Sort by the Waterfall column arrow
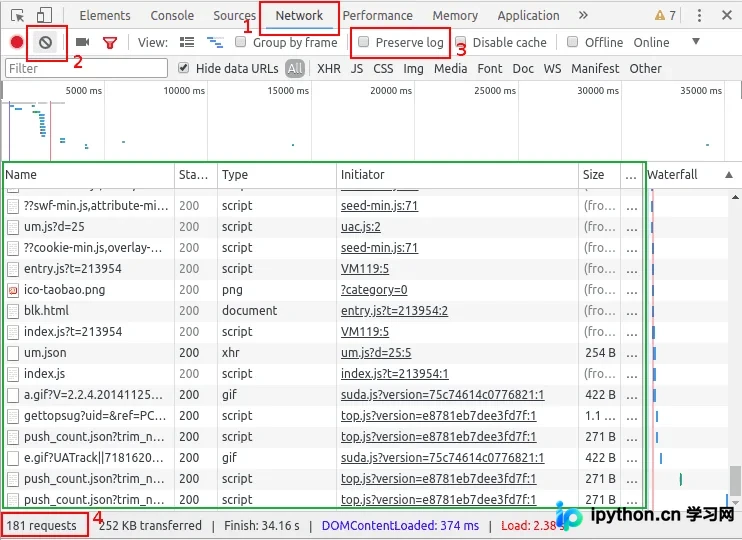This screenshot has height=540, width=742. click(729, 175)
